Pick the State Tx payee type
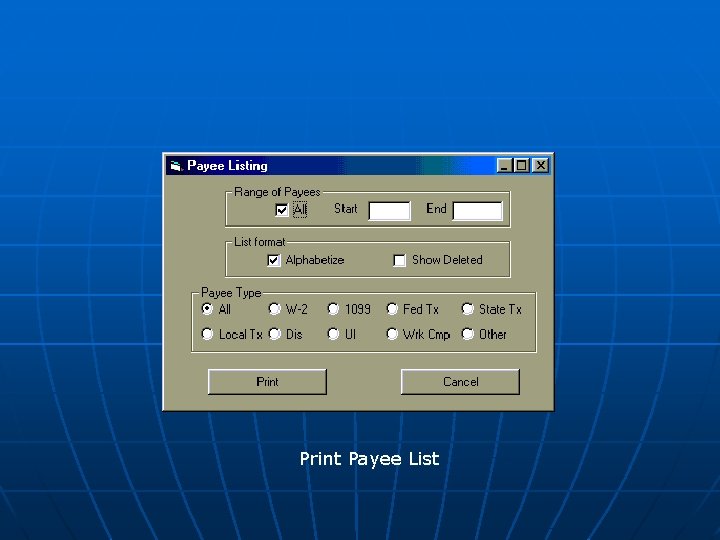 pyautogui.click(x=467, y=309)
